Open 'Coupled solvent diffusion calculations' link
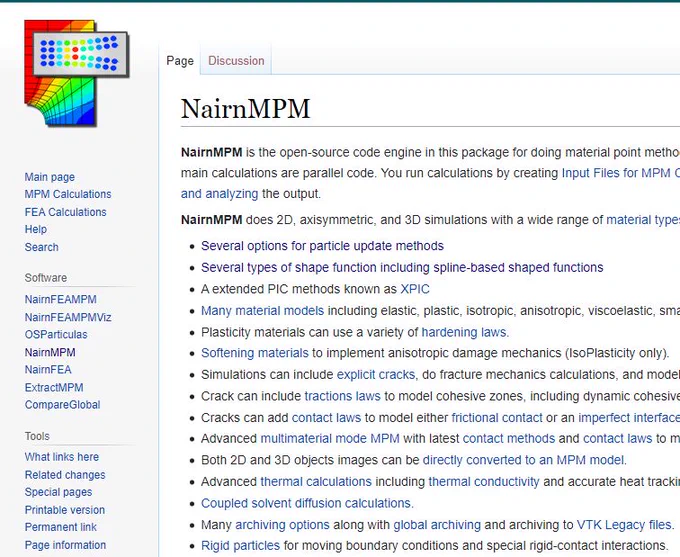This screenshot has height=557, width=680. (306, 503)
